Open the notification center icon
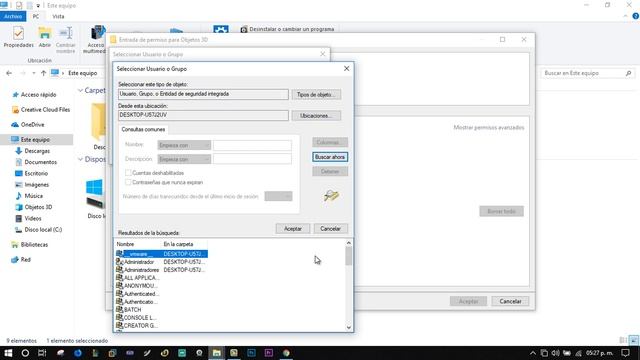Screen dimensions: 640x360 [x=626, y=353]
